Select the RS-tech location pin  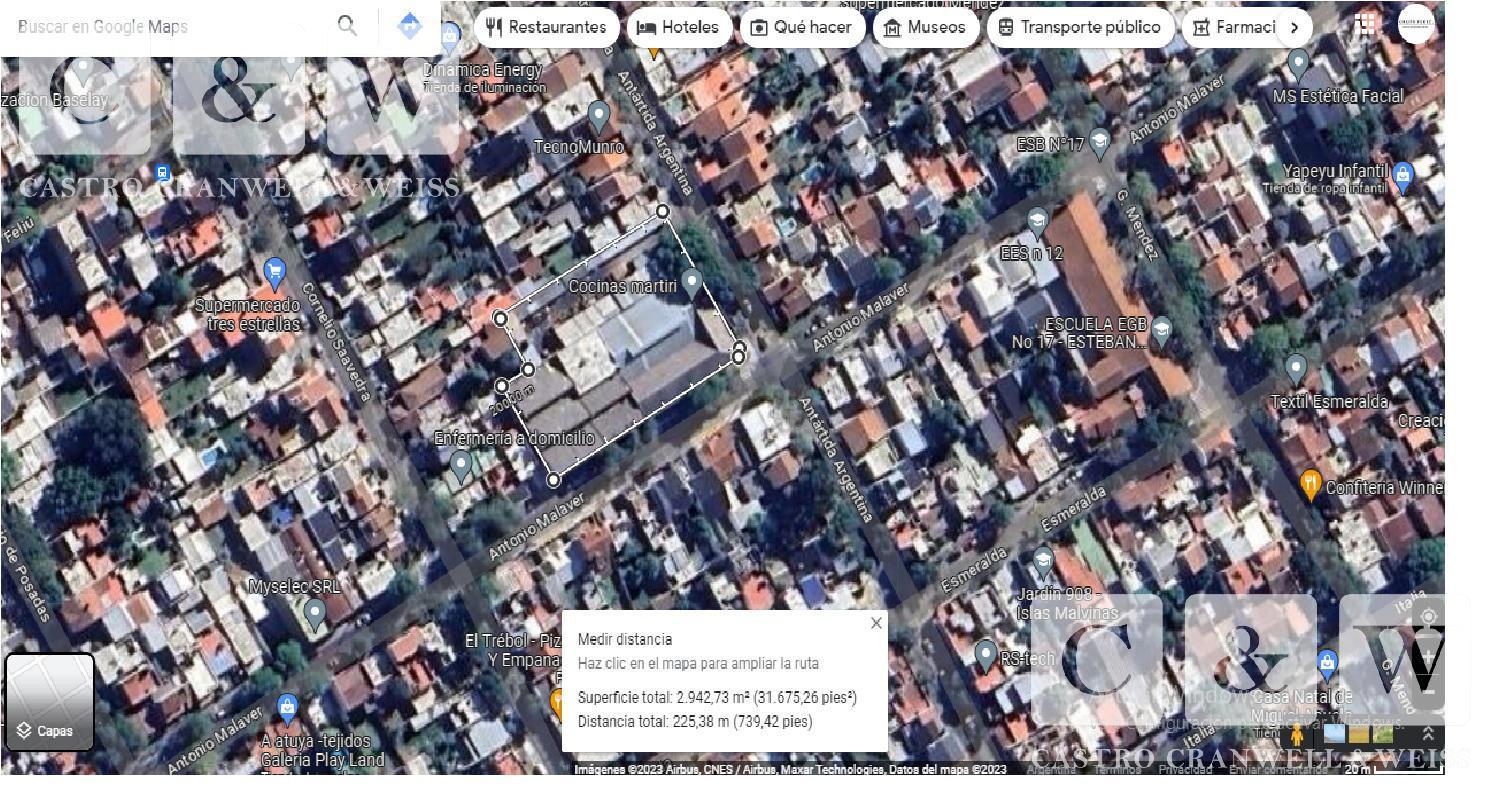pos(985,656)
